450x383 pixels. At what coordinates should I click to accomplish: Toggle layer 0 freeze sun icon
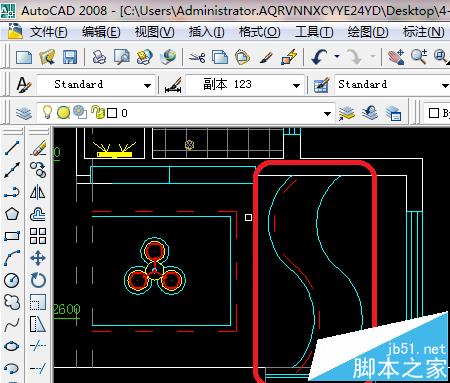(63, 113)
